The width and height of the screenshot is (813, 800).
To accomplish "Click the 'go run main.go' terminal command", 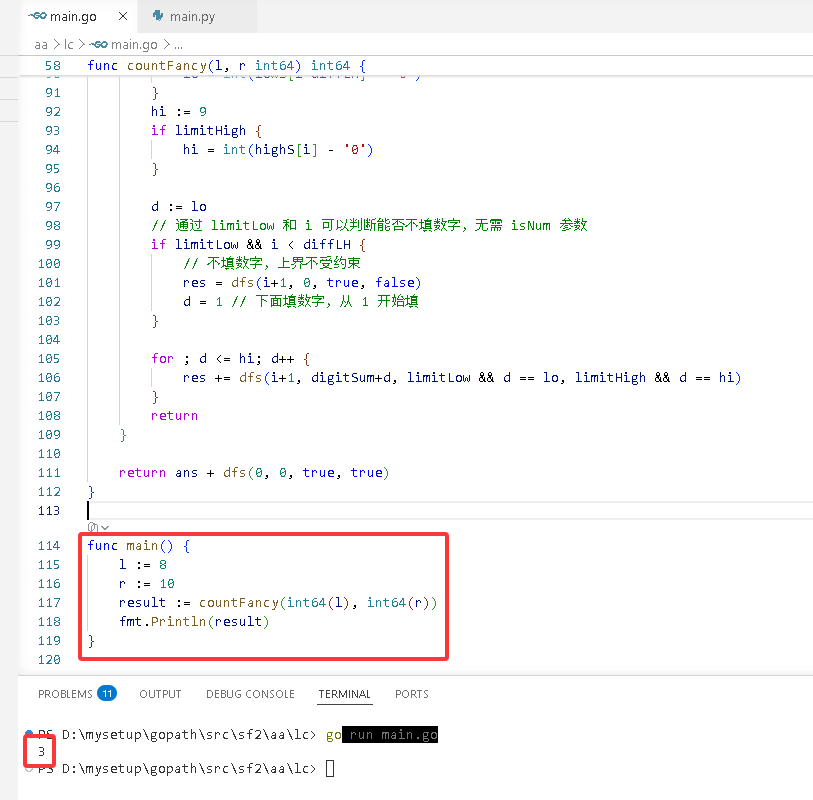I will tap(382, 735).
